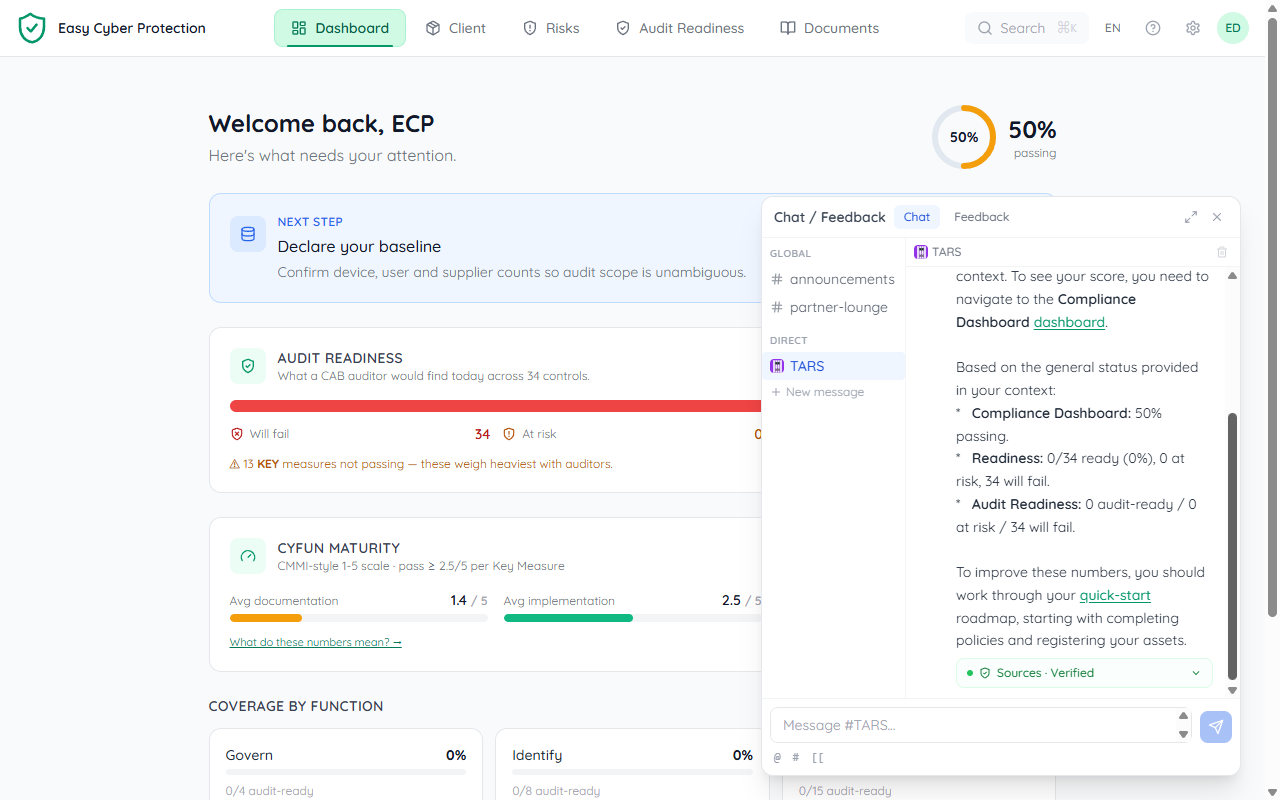Screen dimensions: 1280x800
Task: Insert mention with @ icon
Action: click(x=777, y=758)
